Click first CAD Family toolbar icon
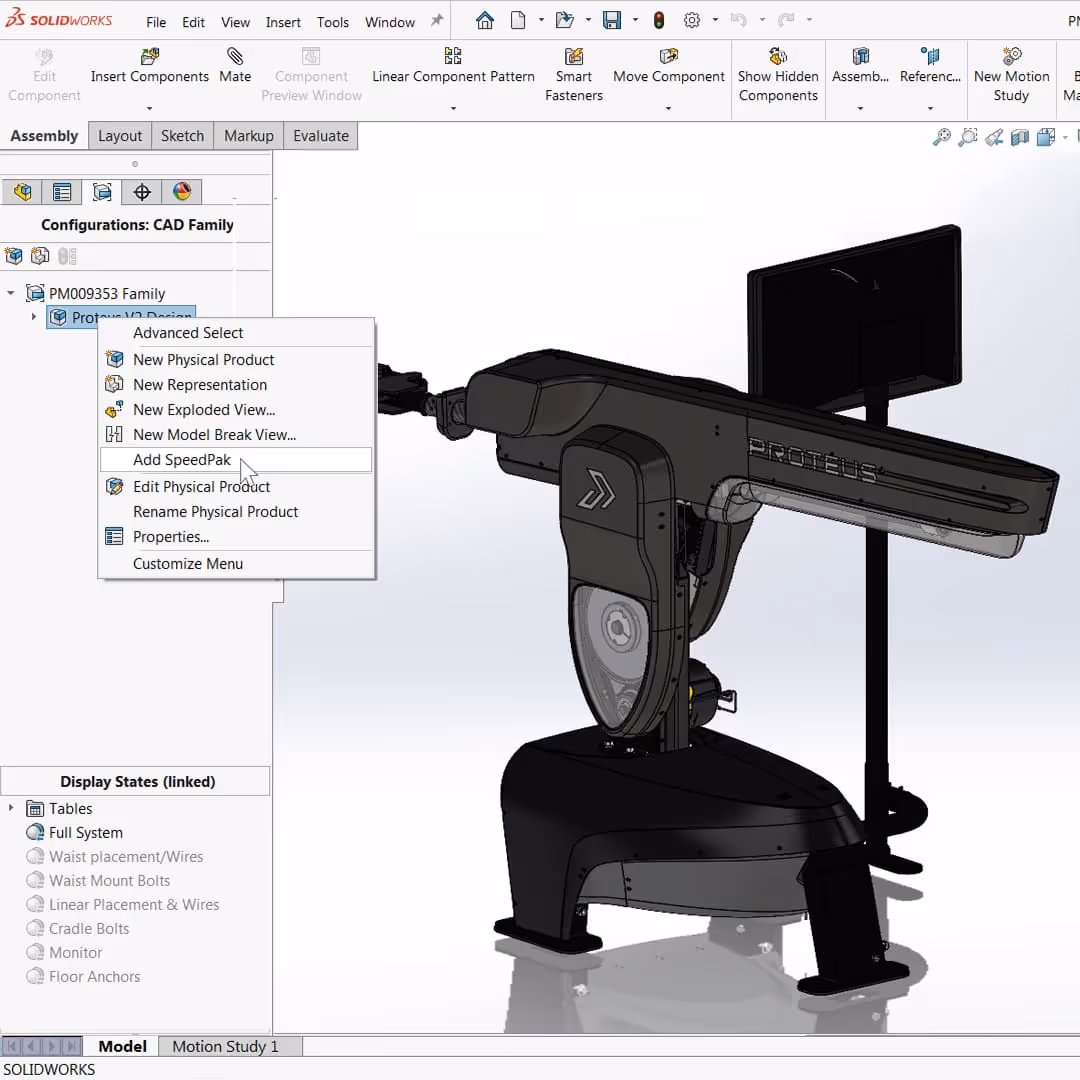The width and height of the screenshot is (1080, 1080). [x=14, y=256]
